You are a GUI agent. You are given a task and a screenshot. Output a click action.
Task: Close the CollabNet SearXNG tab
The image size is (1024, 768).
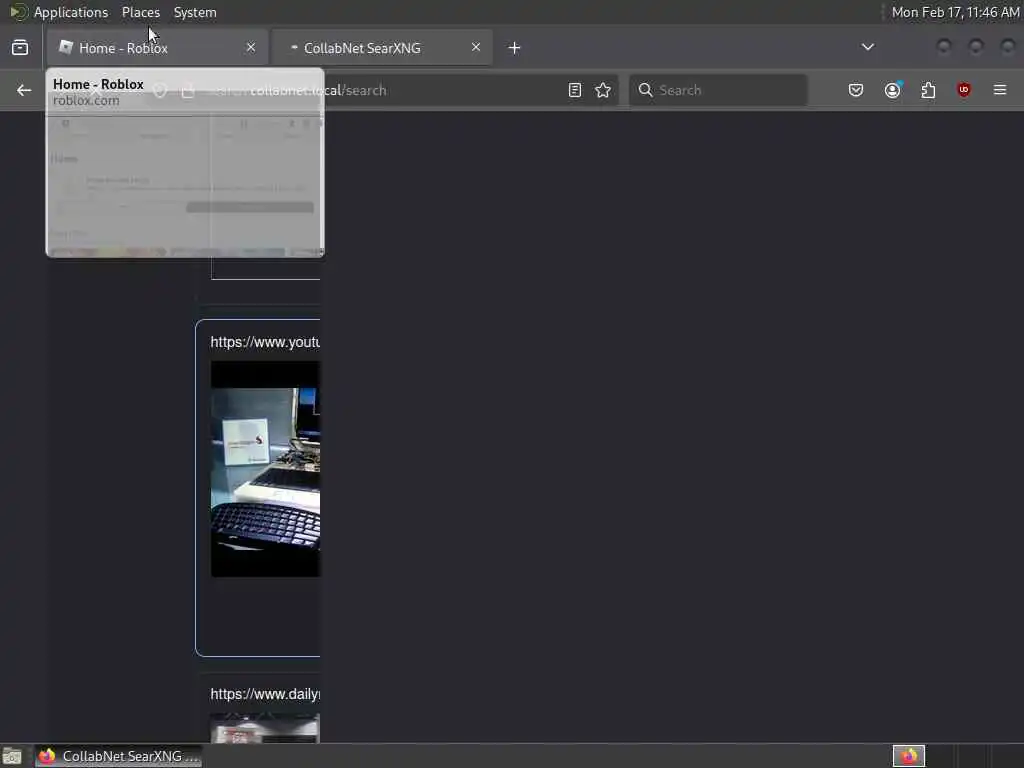pyautogui.click(x=475, y=47)
